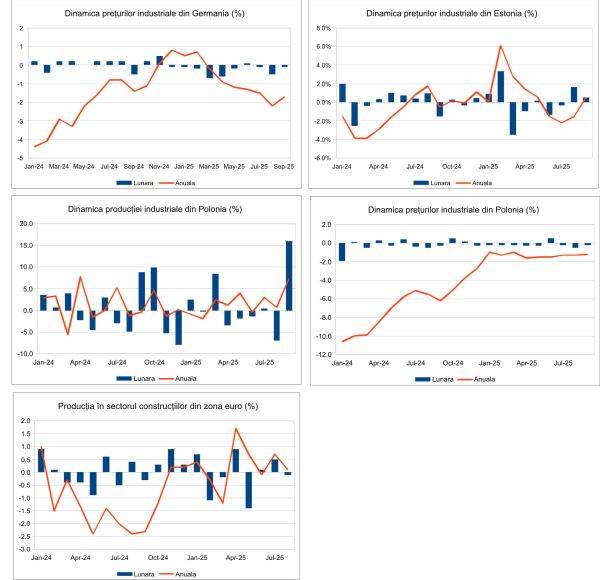
Task: Click the Jan-24 axis label in Germany chart
Action: tap(33, 167)
